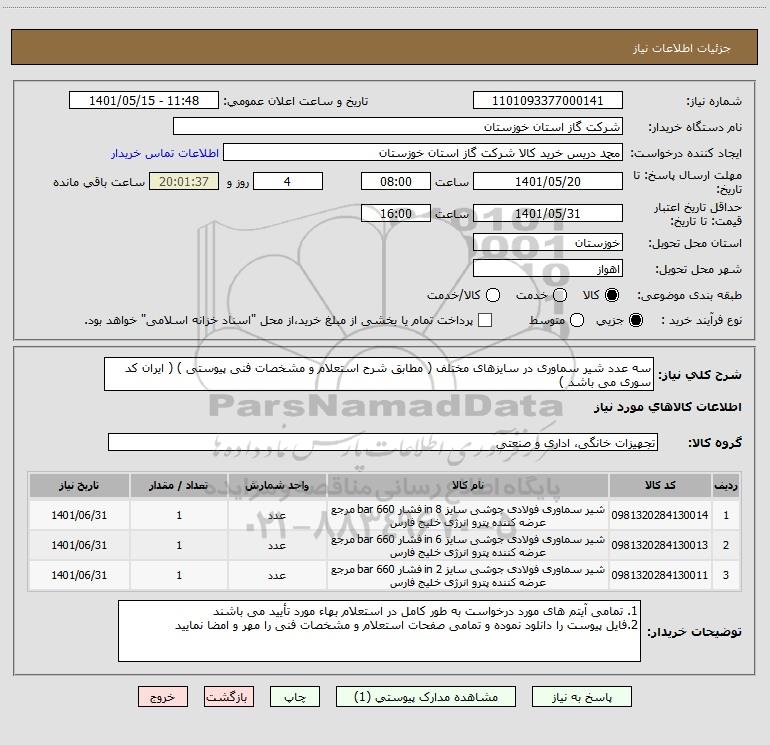Click the general description field شرح کلی نیاز

click(x=379, y=374)
